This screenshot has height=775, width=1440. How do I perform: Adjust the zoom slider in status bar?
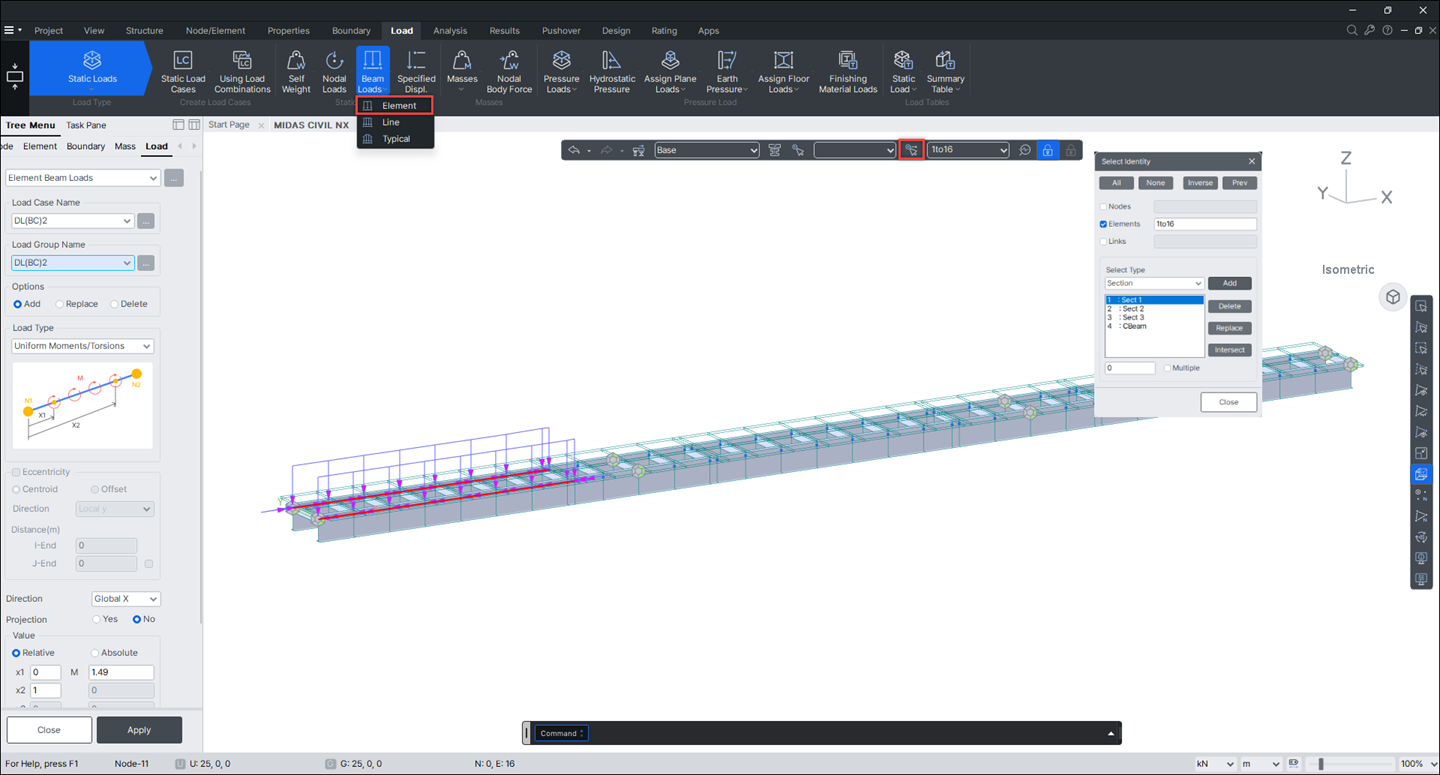click(1321, 764)
